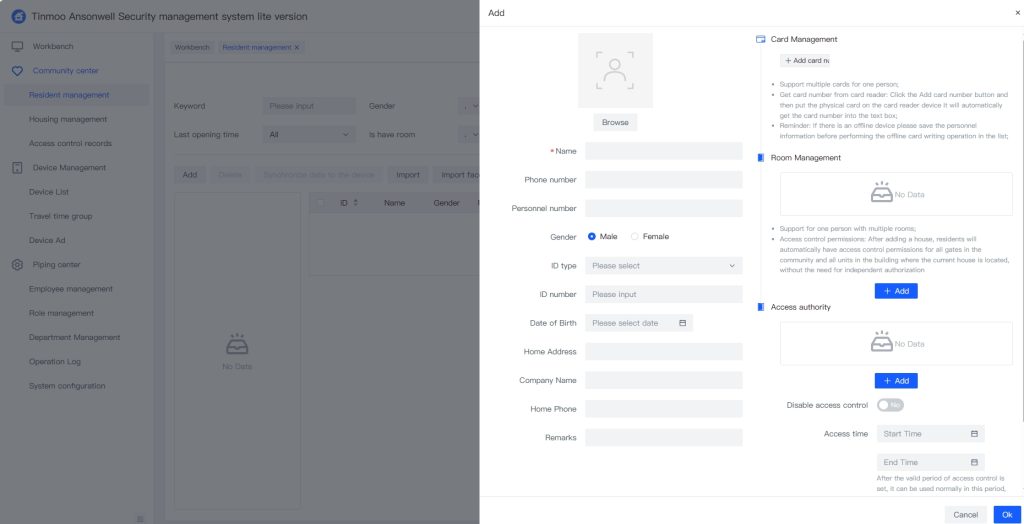Click the Piping center gear icon
Image resolution: width=1024 pixels, height=524 pixels.
tap(18, 265)
